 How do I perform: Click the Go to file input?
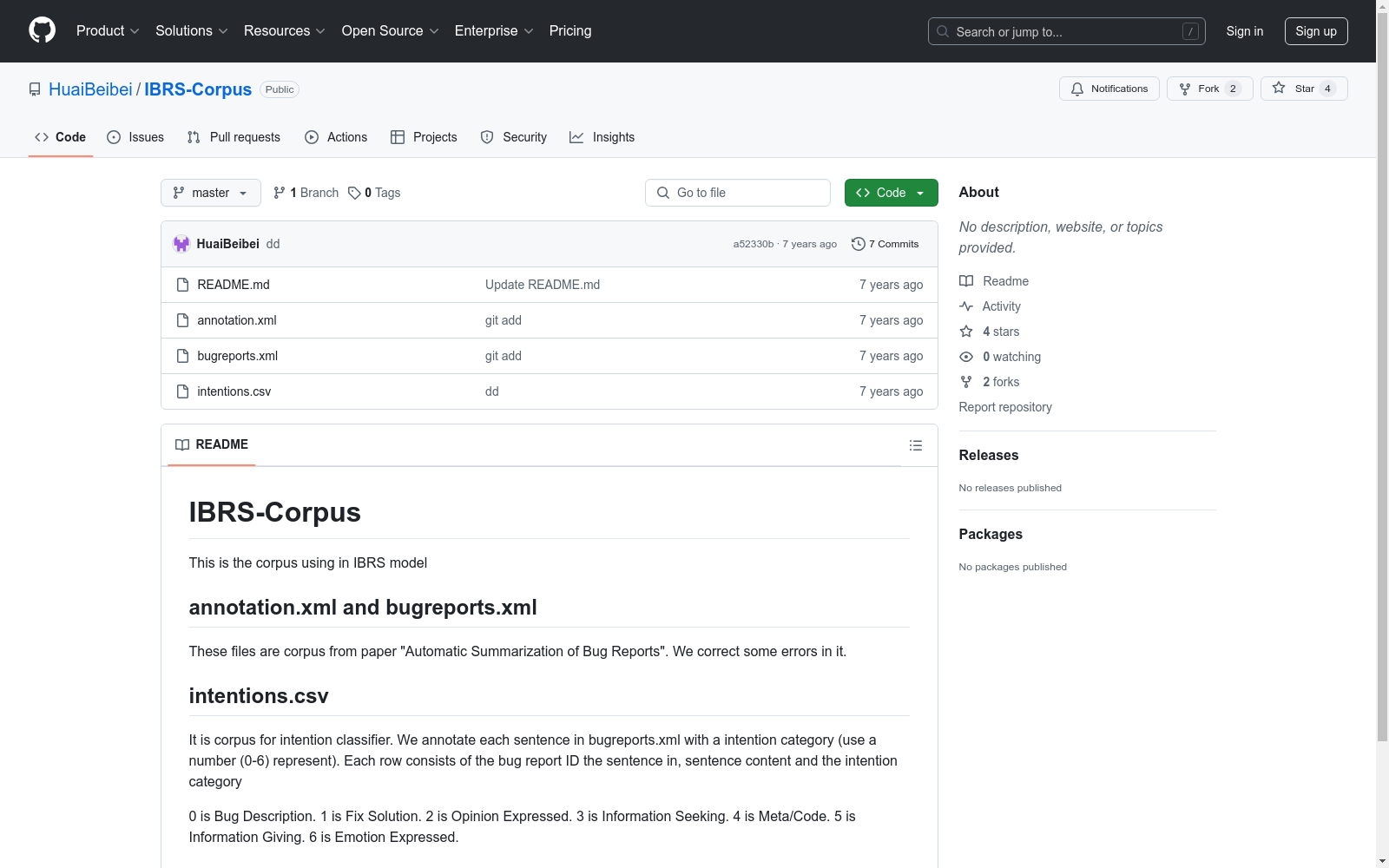738,193
